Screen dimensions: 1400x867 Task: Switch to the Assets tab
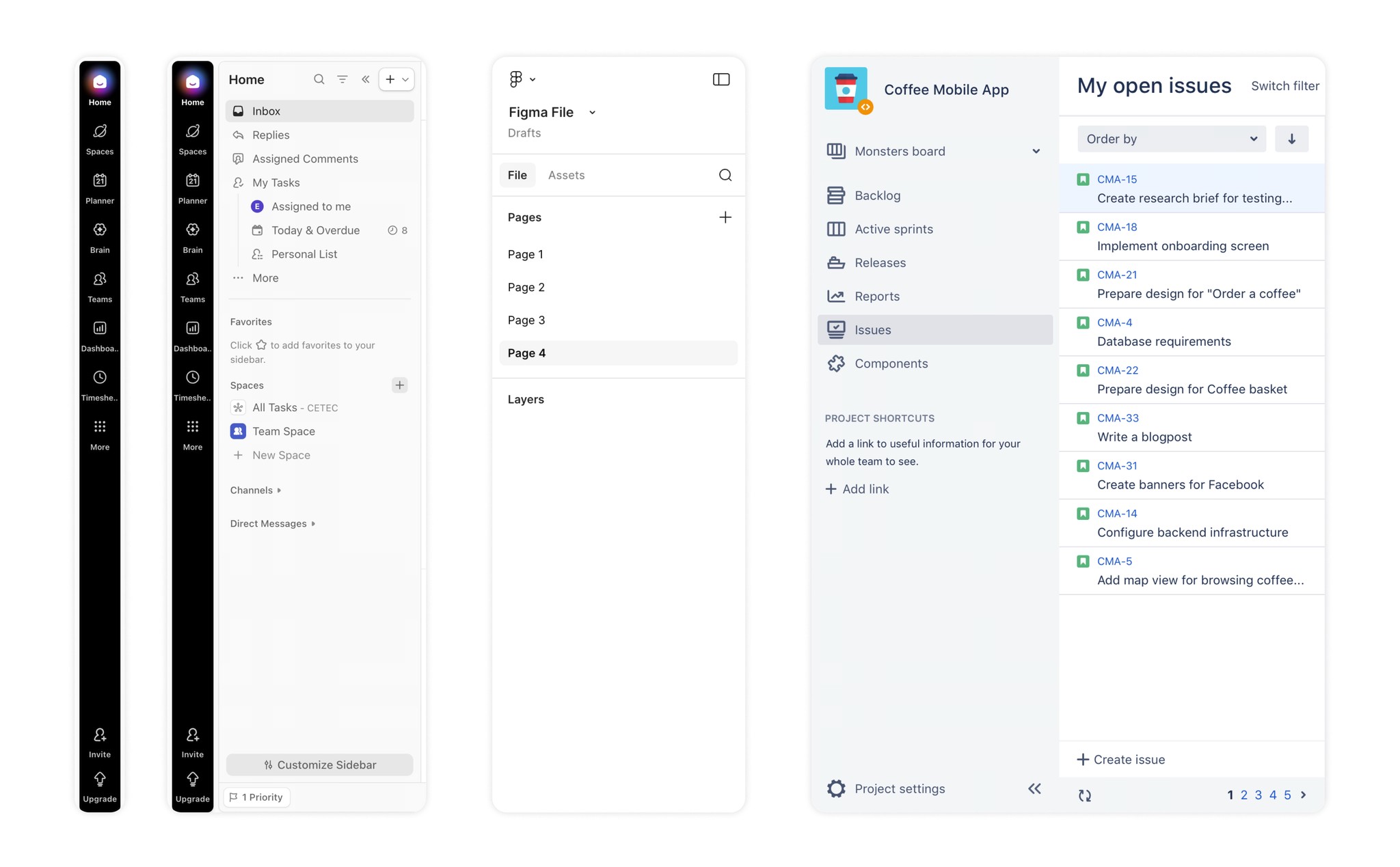566,175
